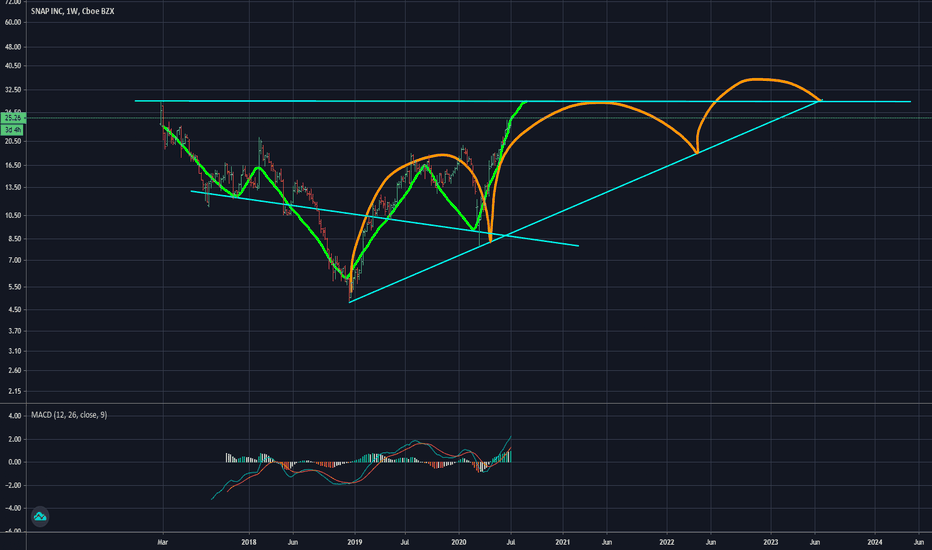This screenshot has width=932, height=550.
Task: Click the Jun label between 2023 and 2024
Action: (815, 542)
